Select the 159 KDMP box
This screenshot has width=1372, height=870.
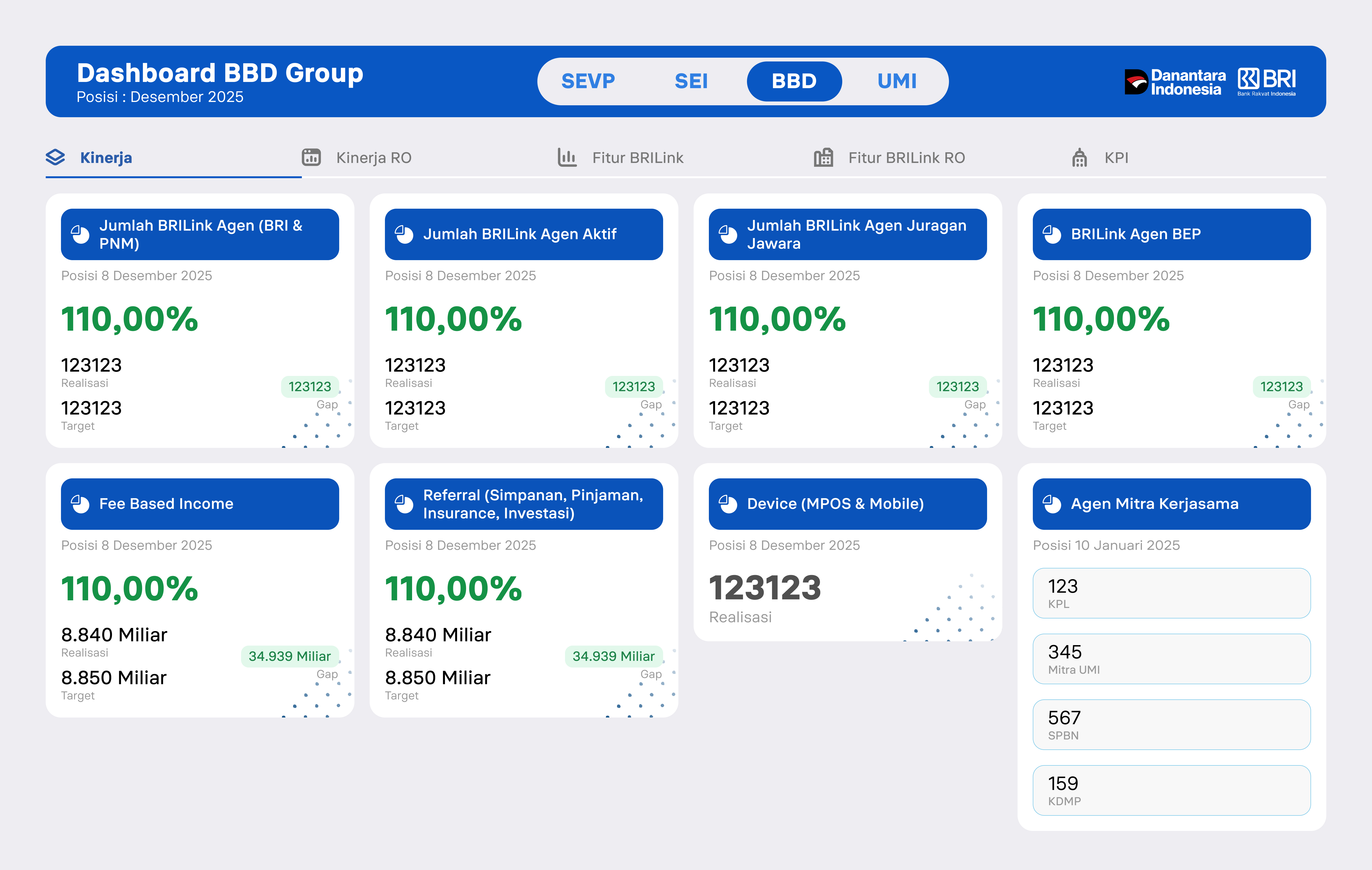(1171, 790)
